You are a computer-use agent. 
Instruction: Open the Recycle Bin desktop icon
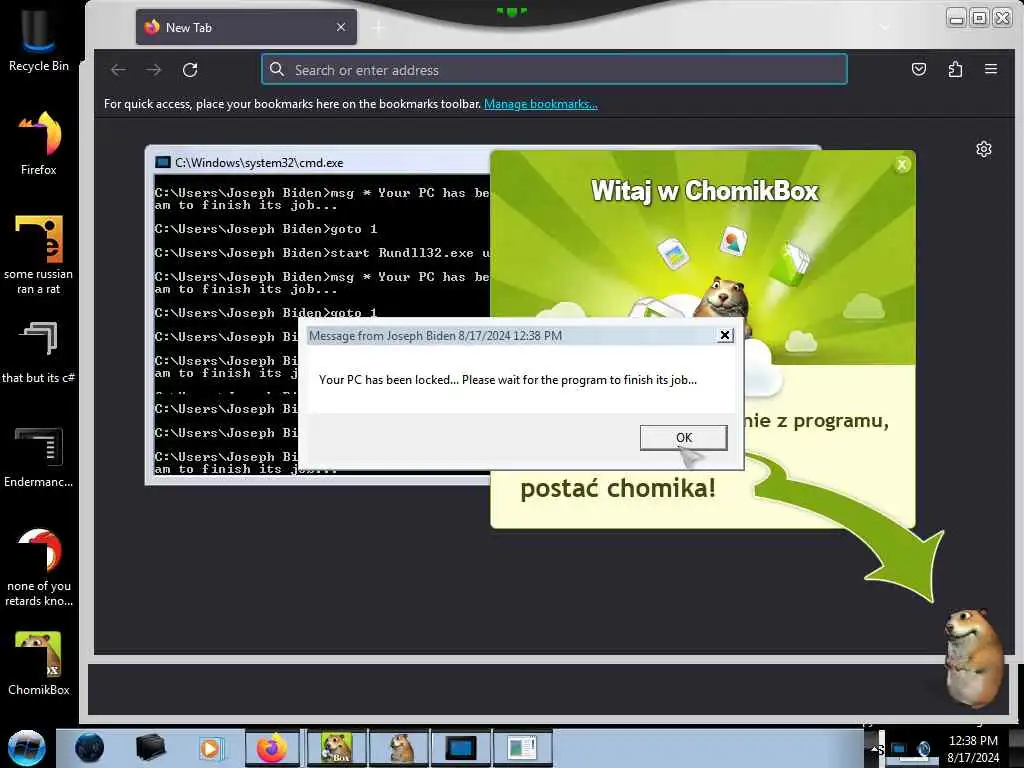coord(39,40)
